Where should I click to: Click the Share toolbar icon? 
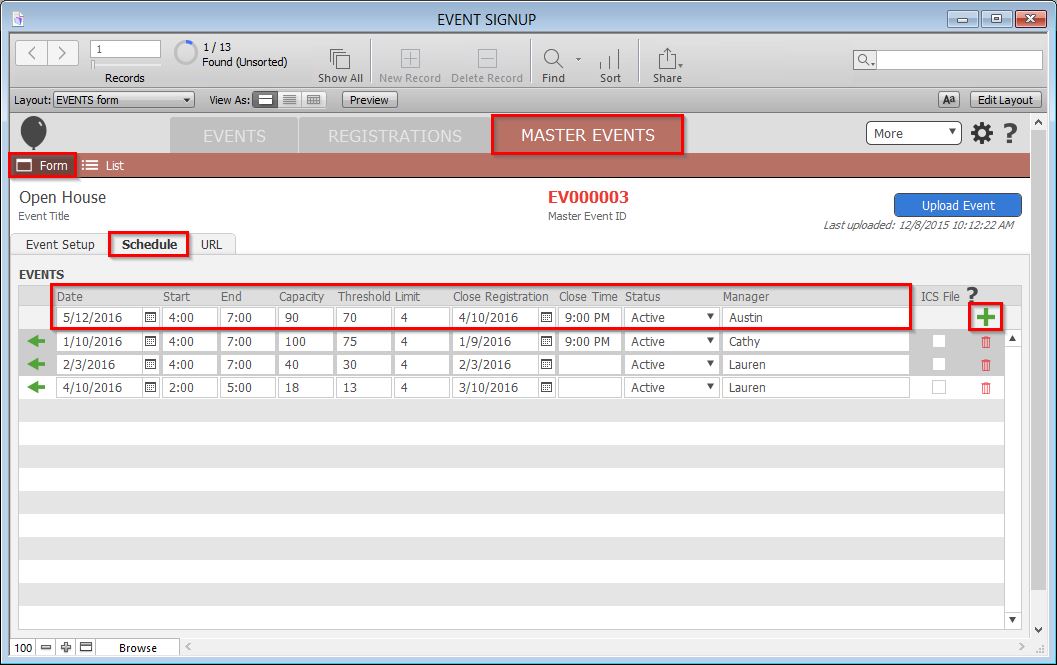(x=667, y=59)
